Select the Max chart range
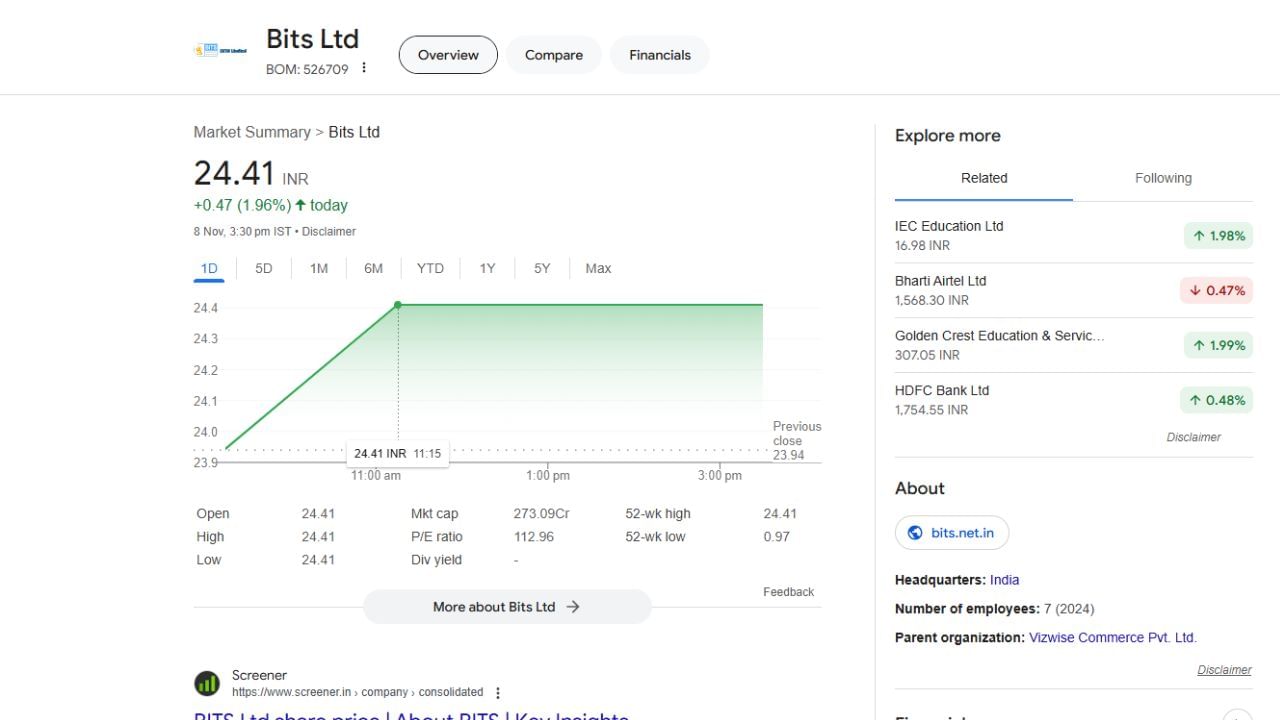Screen dimensions: 1280x720 pyautogui.click(x=598, y=268)
